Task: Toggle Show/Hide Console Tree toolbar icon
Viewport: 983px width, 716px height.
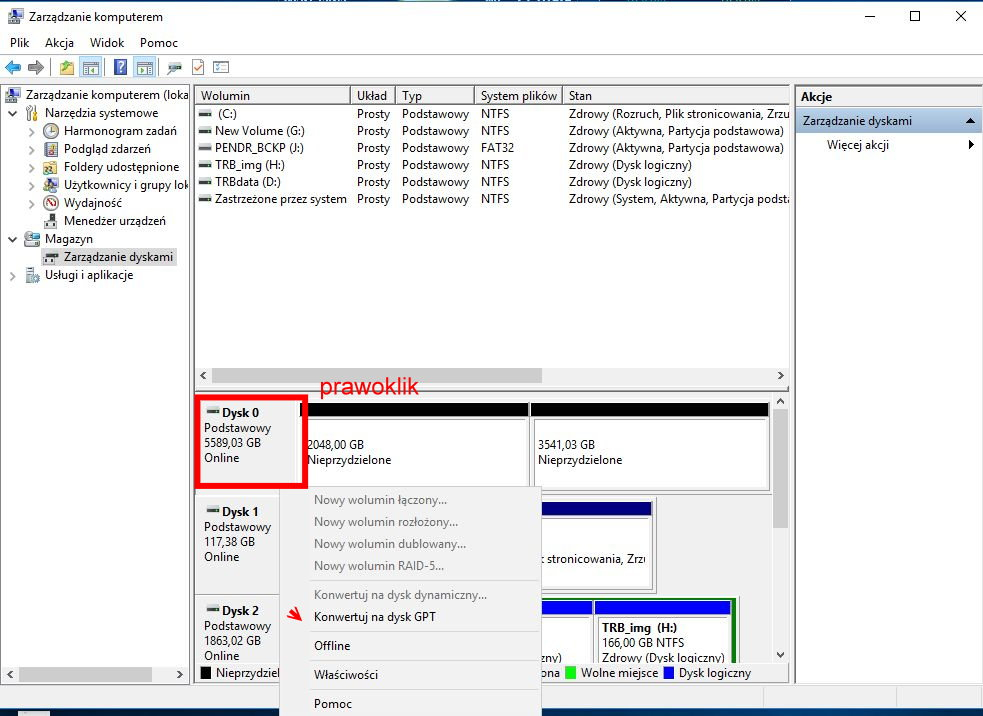Action: point(91,67)
